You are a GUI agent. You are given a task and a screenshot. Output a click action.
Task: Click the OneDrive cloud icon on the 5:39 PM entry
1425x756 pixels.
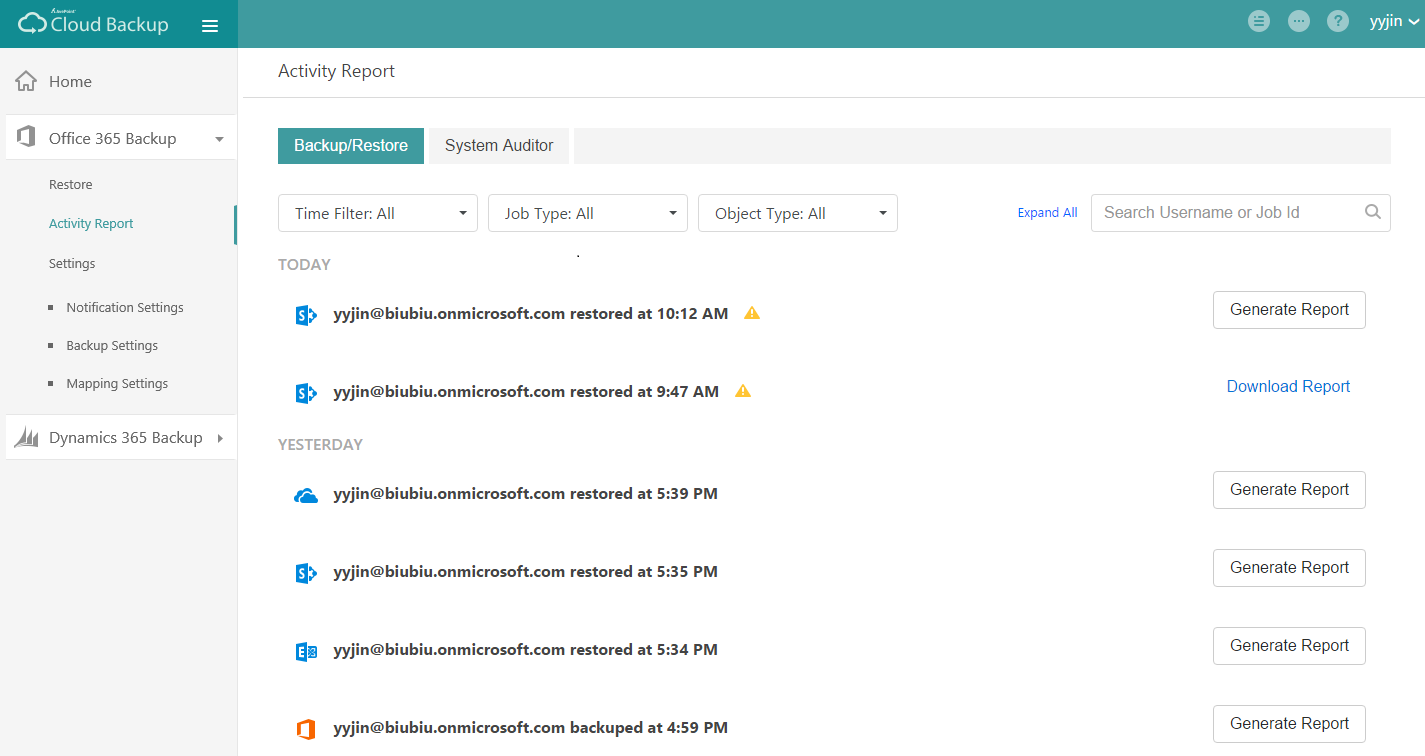pos(306,492)
